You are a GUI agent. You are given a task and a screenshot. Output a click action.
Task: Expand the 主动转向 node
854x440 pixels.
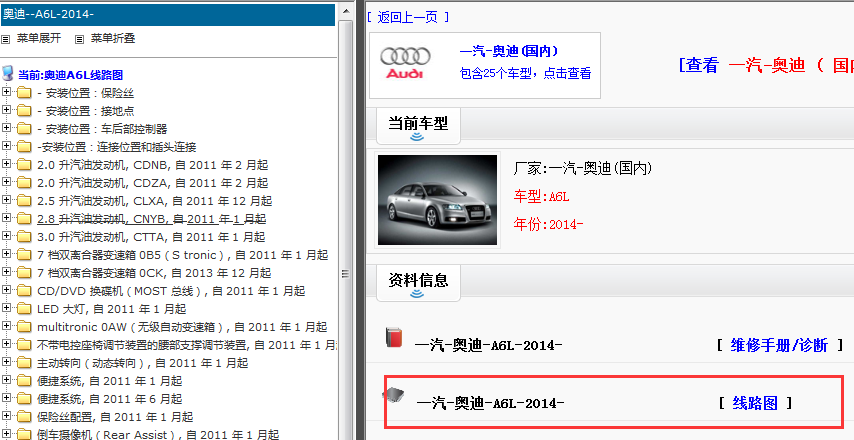(x=7, y=362)
